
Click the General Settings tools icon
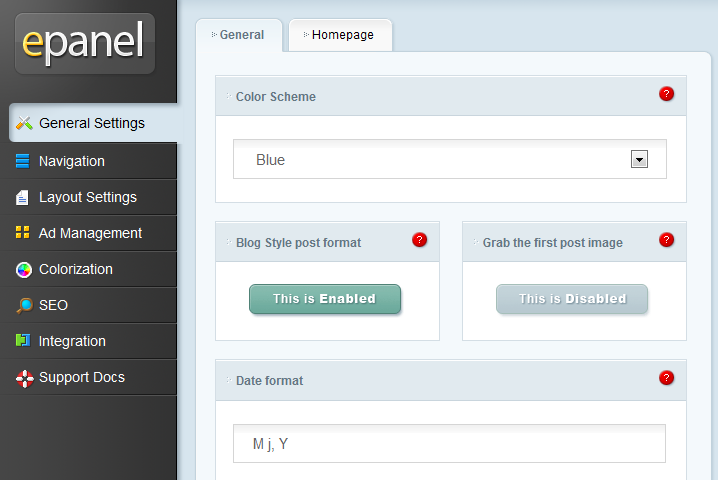tap(24, 123)
